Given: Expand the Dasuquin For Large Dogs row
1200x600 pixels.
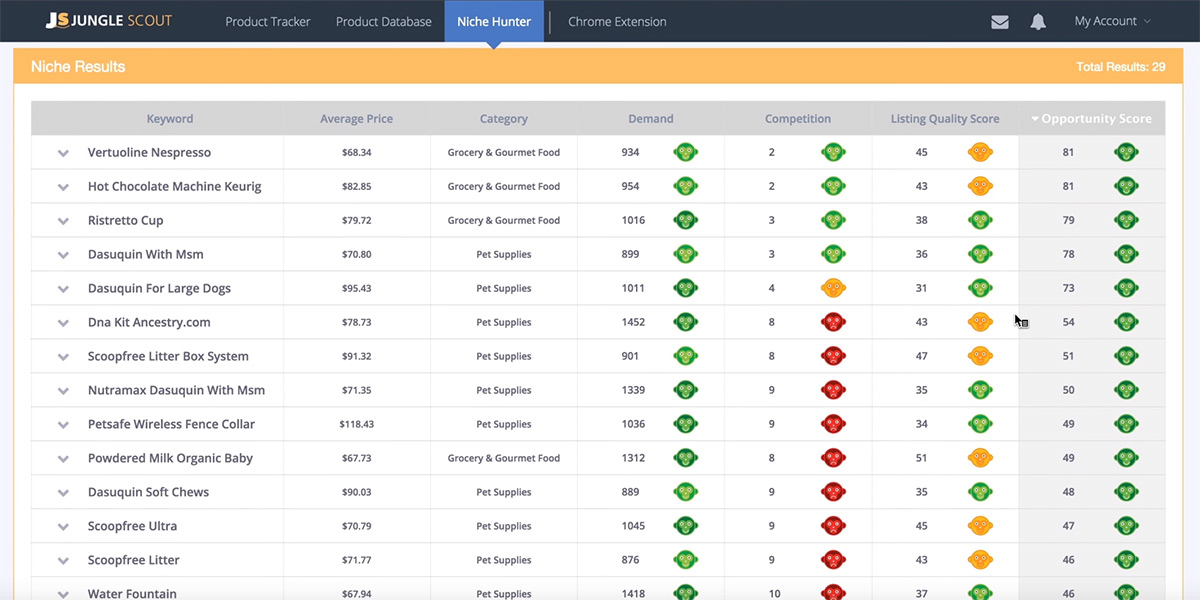Looking at the screenshot, I should click(x=63, y=289).
